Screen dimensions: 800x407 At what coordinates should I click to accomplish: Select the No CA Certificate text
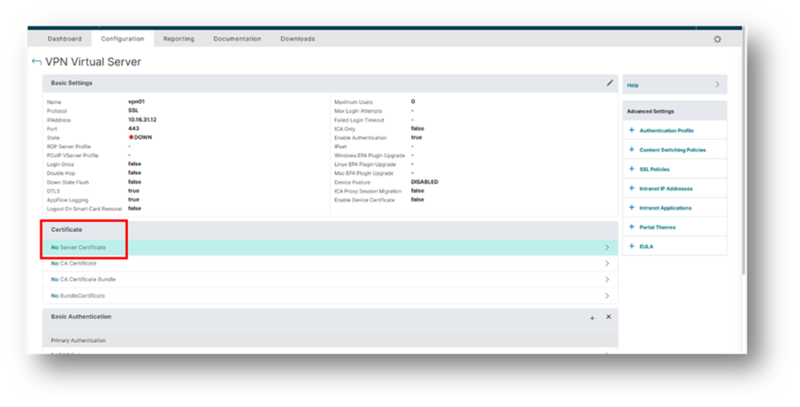[73, 264]
